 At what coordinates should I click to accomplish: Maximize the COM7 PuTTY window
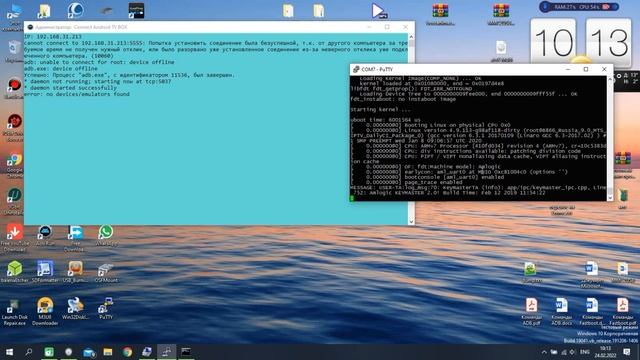586,69
